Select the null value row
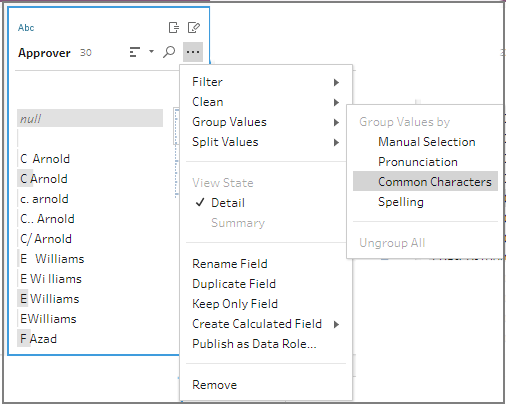Viewport: 506px width, 404px height. 90,118
